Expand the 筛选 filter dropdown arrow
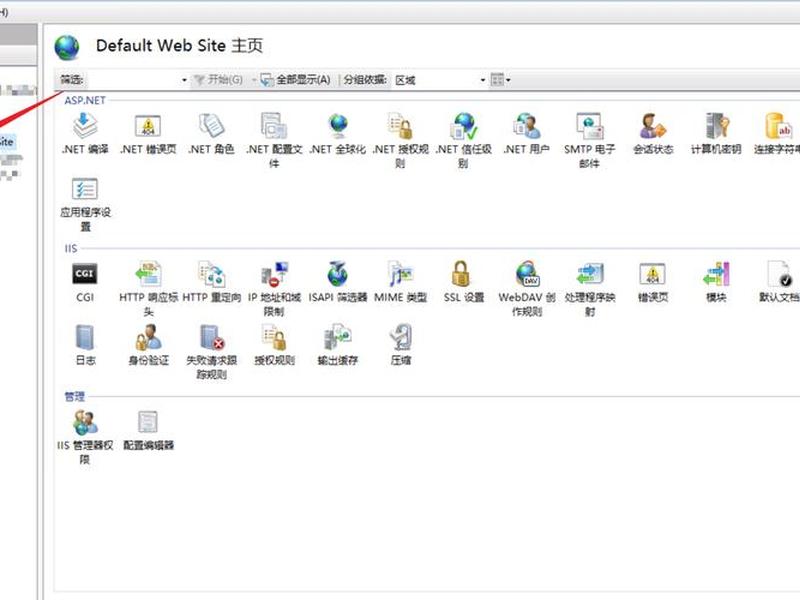This screenshot has height=600, width=800. 184,80
